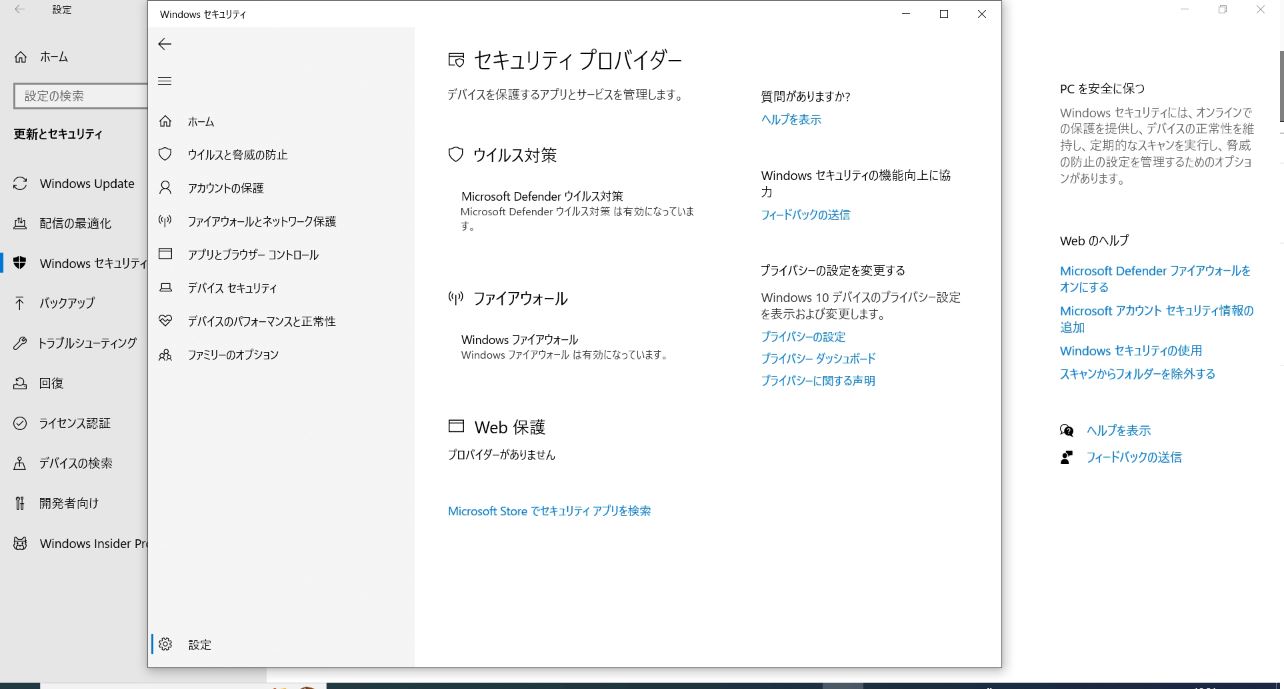The width and height of the screenshot is (1284, 689).
Task: Click フィードバックの送信 link in Windows Security
Action: pyautogui.click(x=805, y=215)
